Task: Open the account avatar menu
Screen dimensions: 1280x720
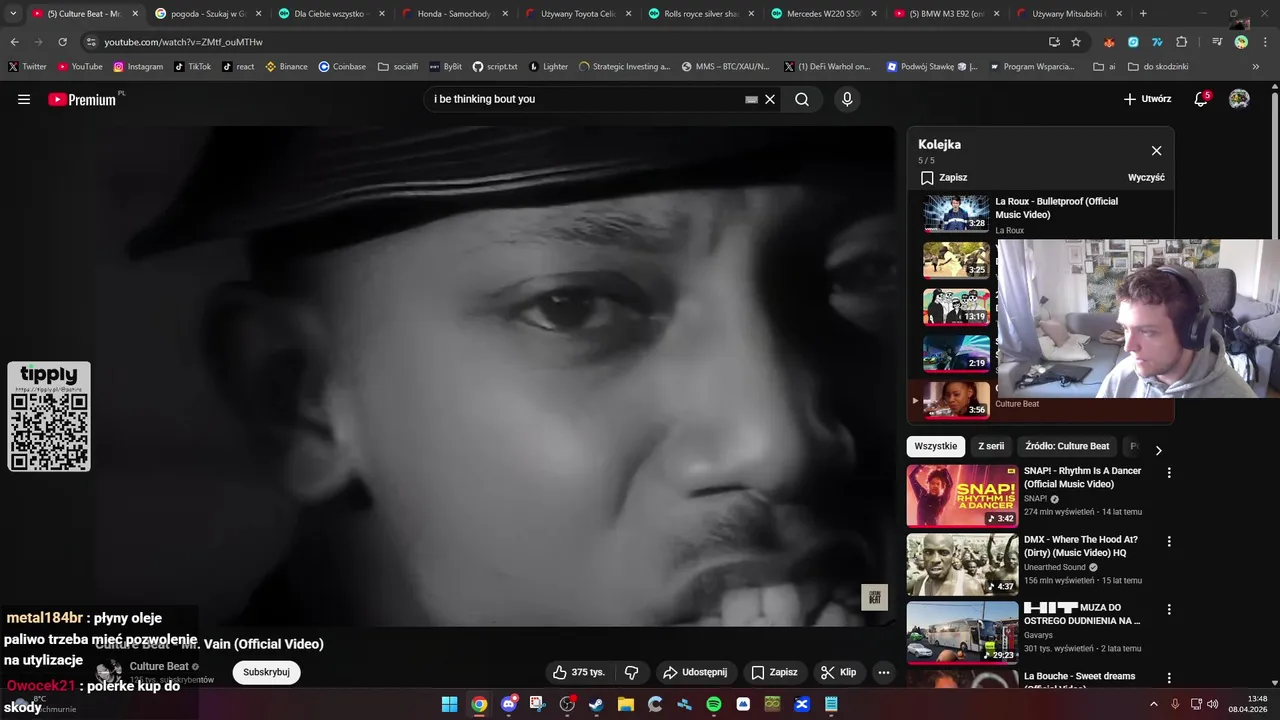Action: 1239,99
